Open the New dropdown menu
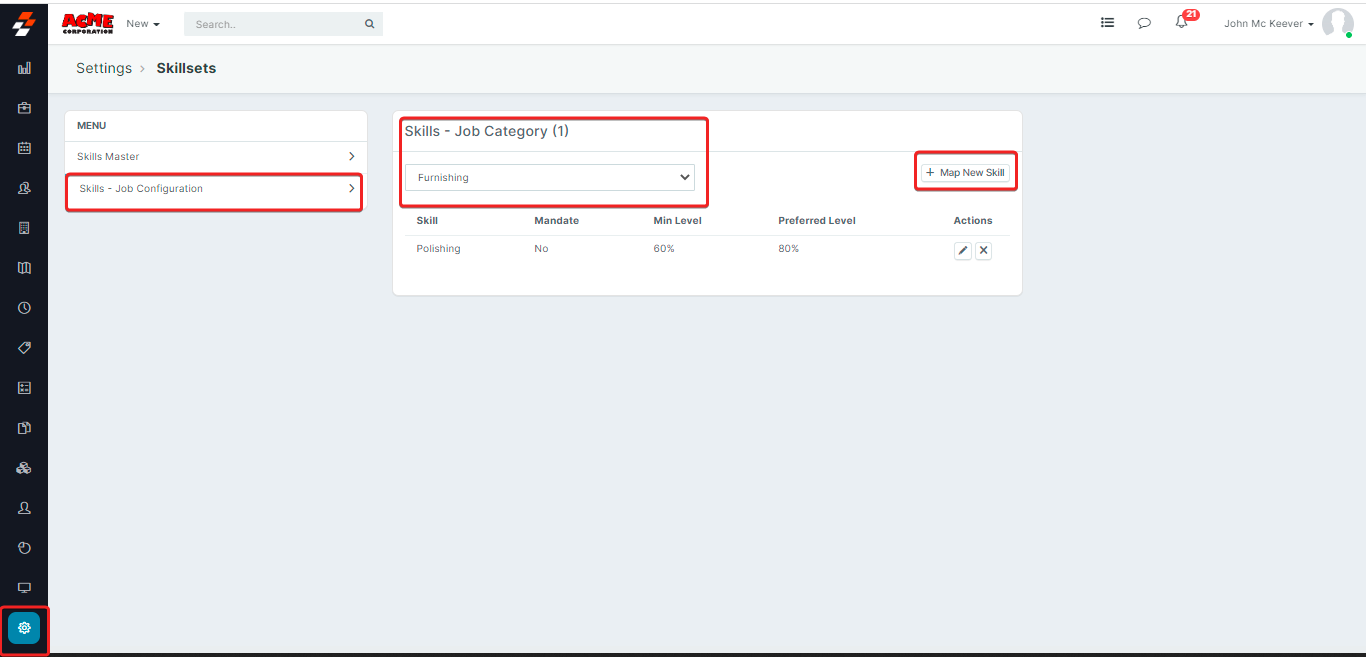 tap(143, 24)
